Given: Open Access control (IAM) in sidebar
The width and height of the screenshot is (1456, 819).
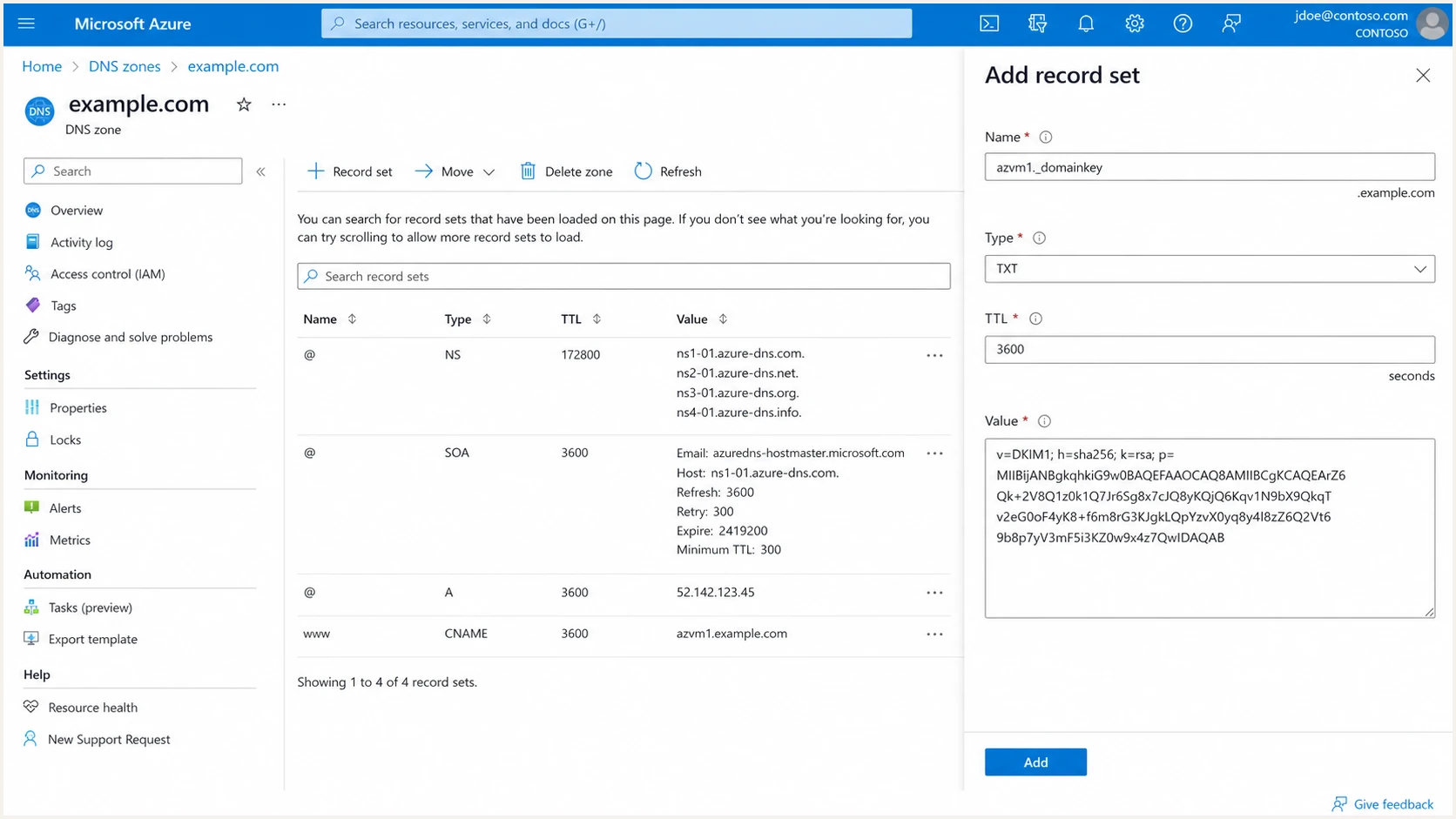Looking at the screenshot, I should [x=95, y=274].
